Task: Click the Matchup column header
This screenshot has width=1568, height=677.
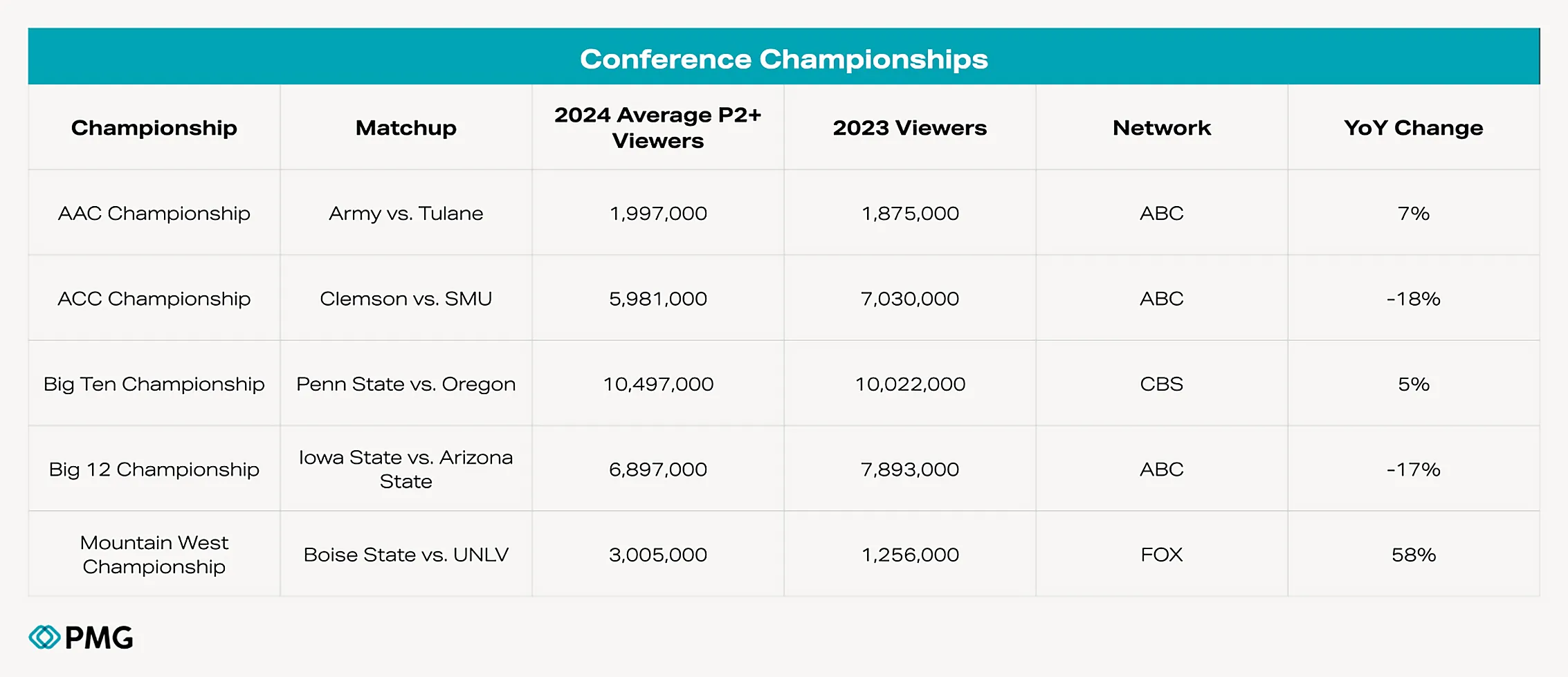Action: click(x=406, y=127)
